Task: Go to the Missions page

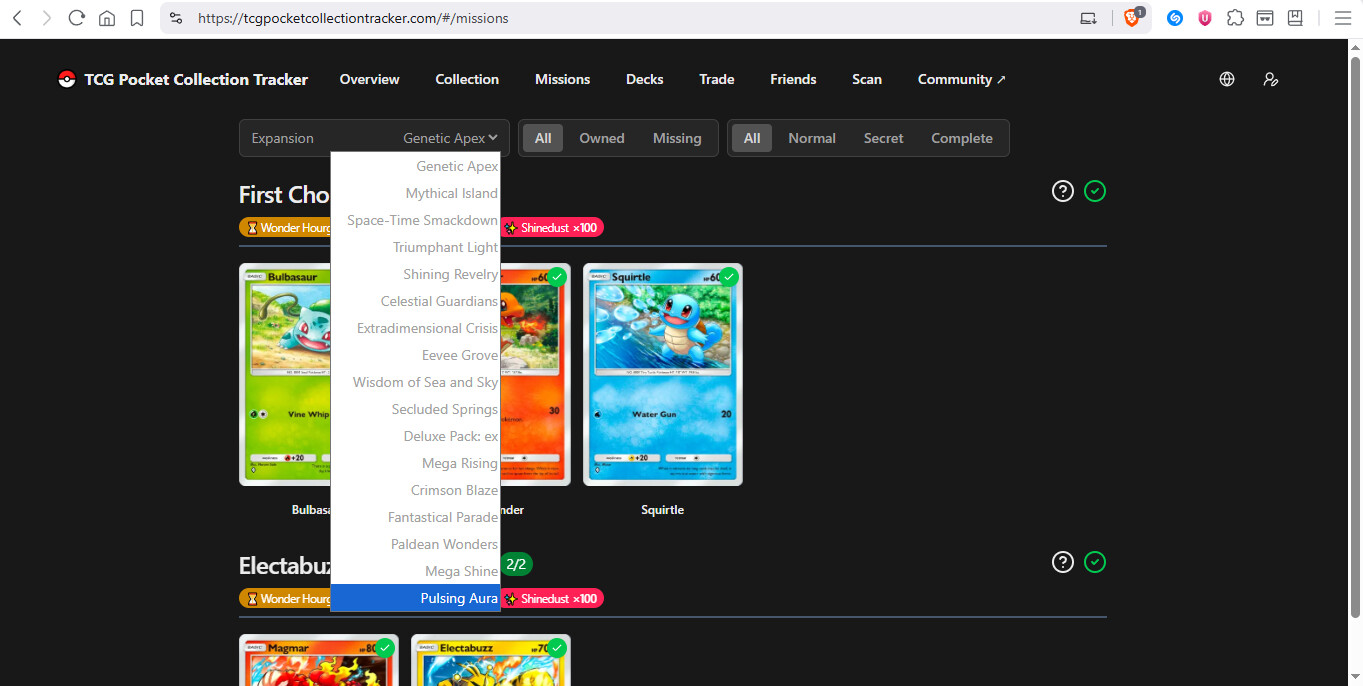Action: [562, 79]
